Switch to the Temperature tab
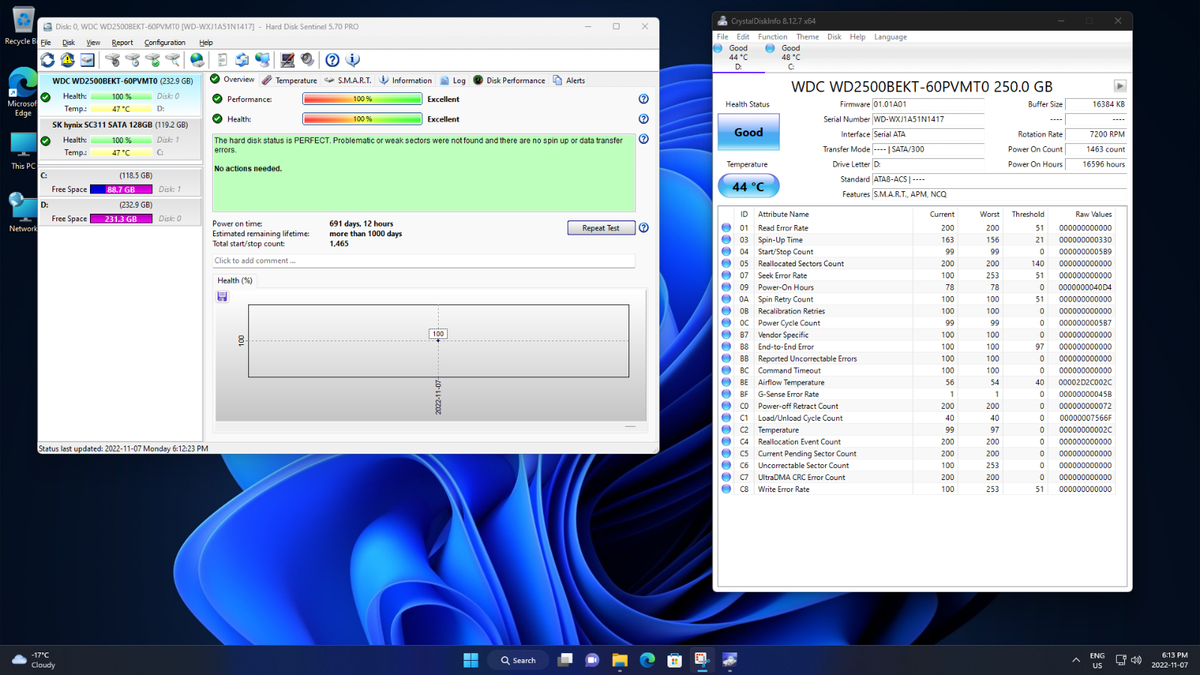The image size is (1200, 675). 290,80
